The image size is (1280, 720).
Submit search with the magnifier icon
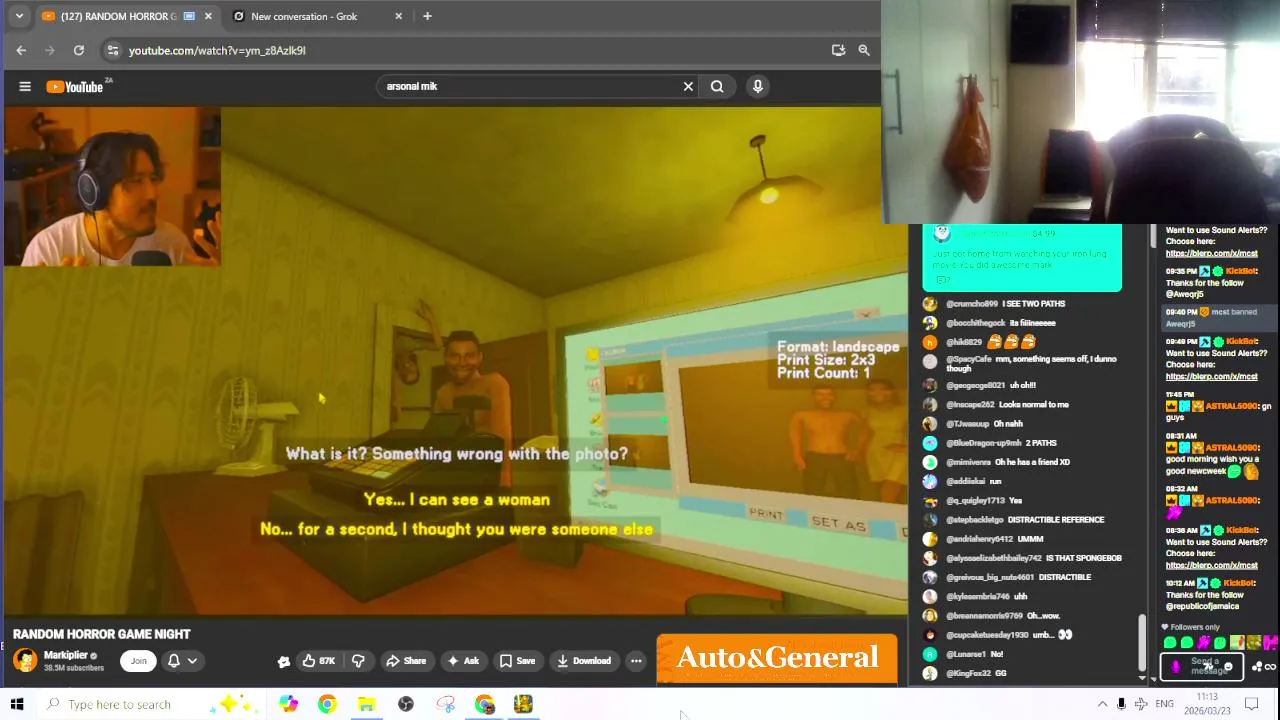coord(717,86)
